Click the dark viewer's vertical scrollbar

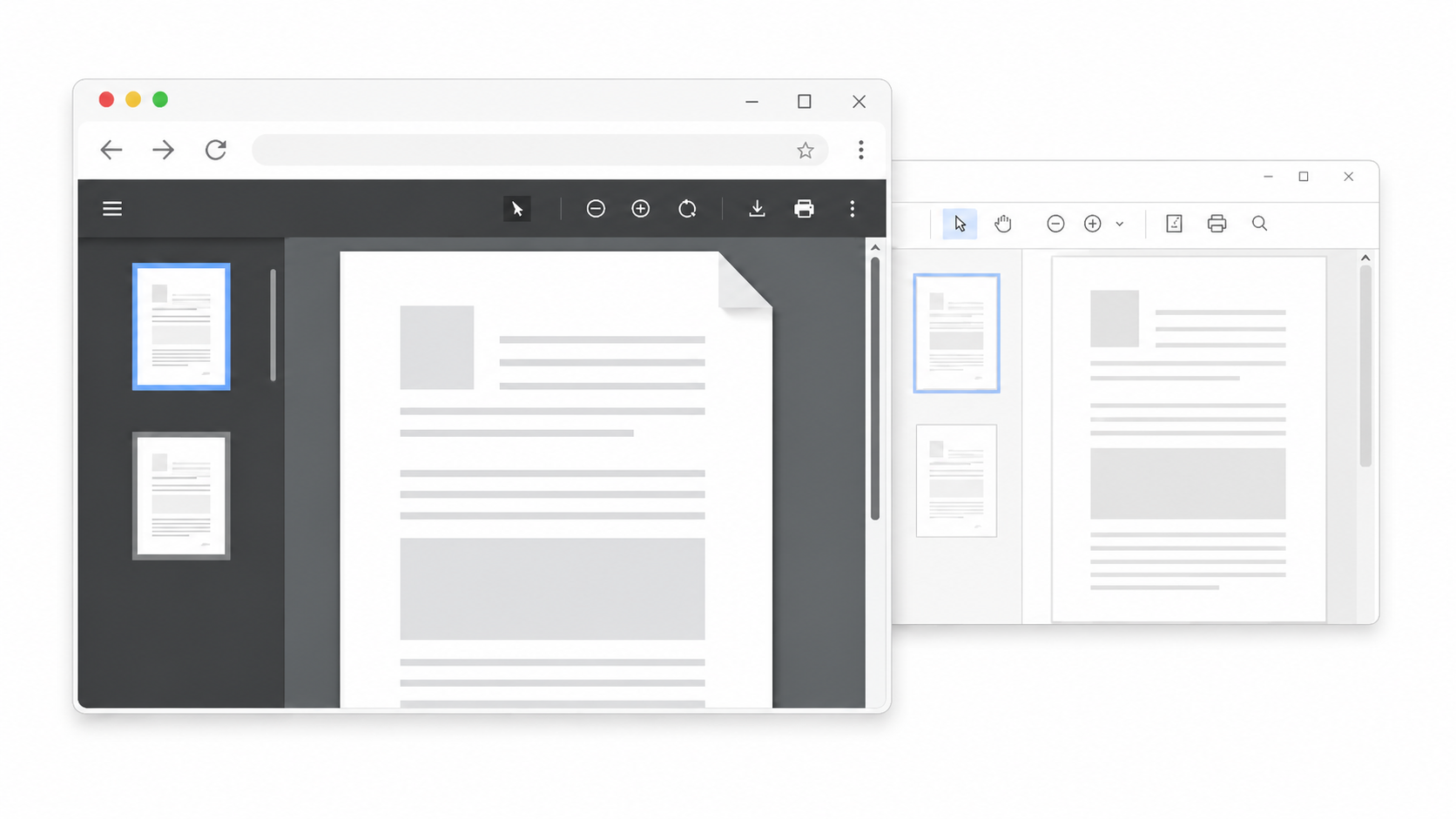(875, 388)
